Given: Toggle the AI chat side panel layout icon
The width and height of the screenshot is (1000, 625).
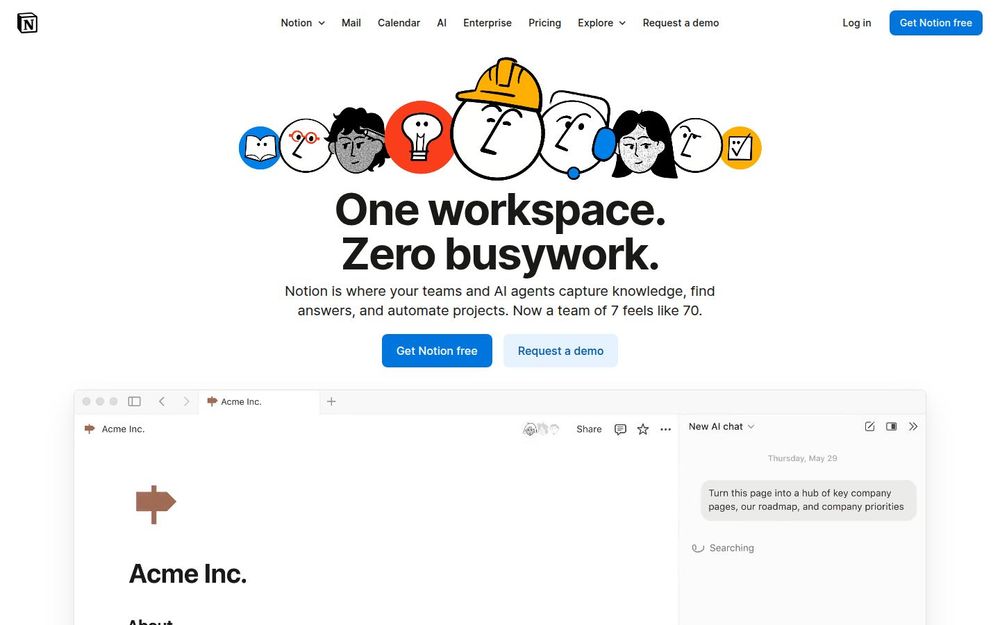Looking at the screenshot, I should pyautogui.click(x=892, y=427).
